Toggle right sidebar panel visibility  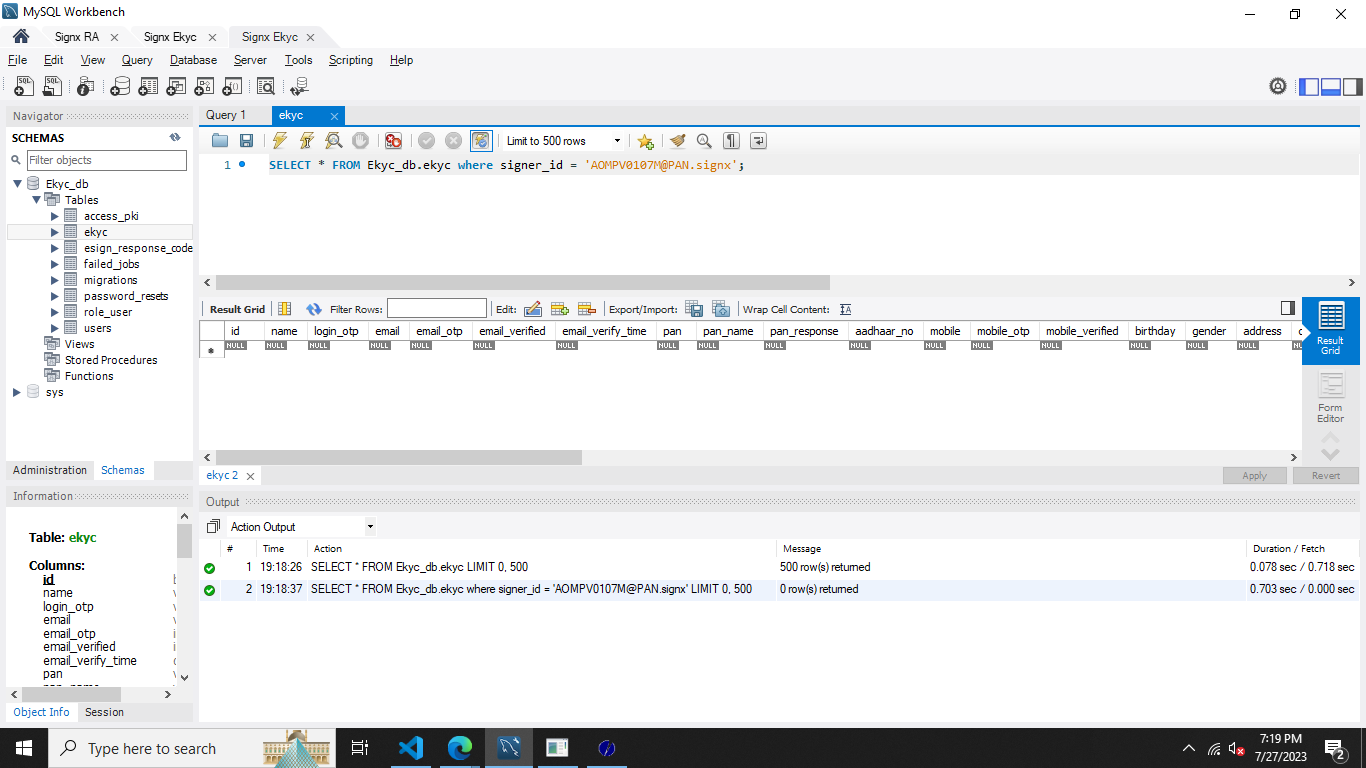click(1352, 87)
